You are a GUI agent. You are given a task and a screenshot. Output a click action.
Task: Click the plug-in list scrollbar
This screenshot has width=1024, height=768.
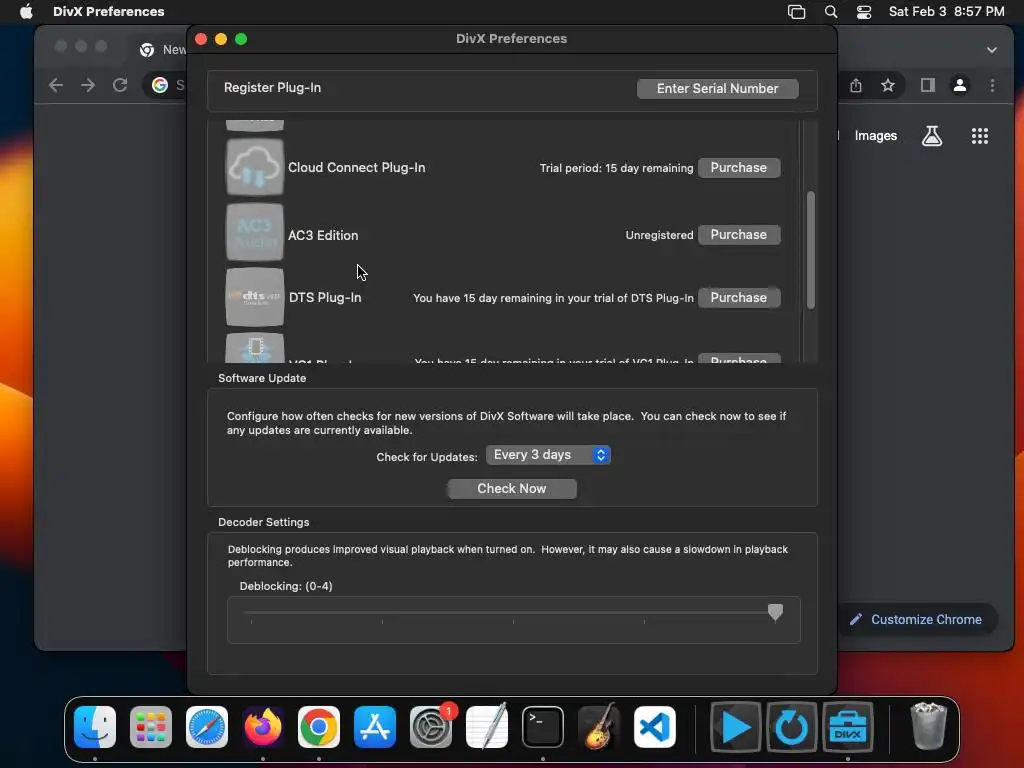[x=810, y=249]
